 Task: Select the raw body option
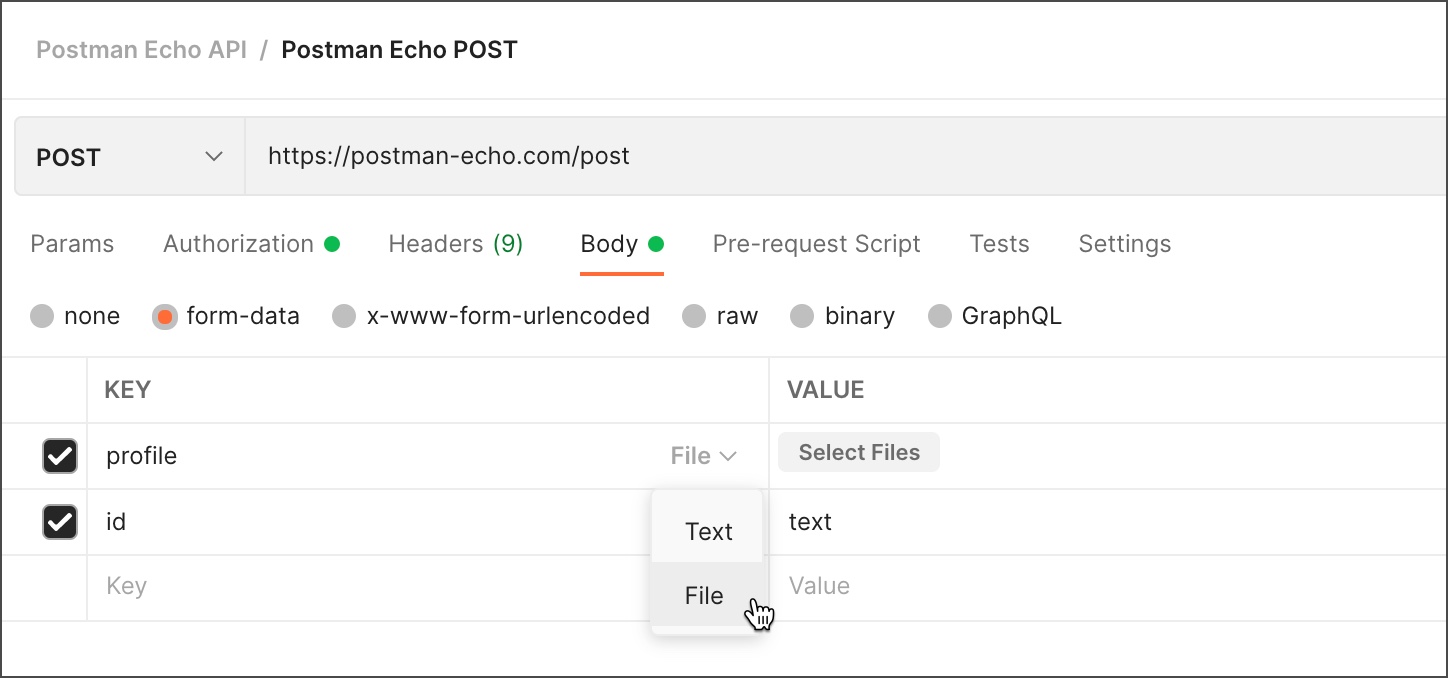694,317
